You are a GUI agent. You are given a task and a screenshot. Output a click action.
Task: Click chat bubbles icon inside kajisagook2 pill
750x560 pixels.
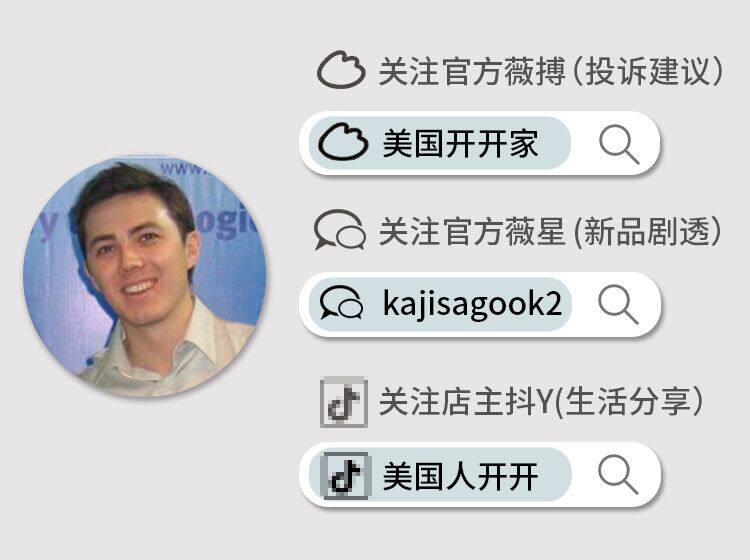pos(342,303)
